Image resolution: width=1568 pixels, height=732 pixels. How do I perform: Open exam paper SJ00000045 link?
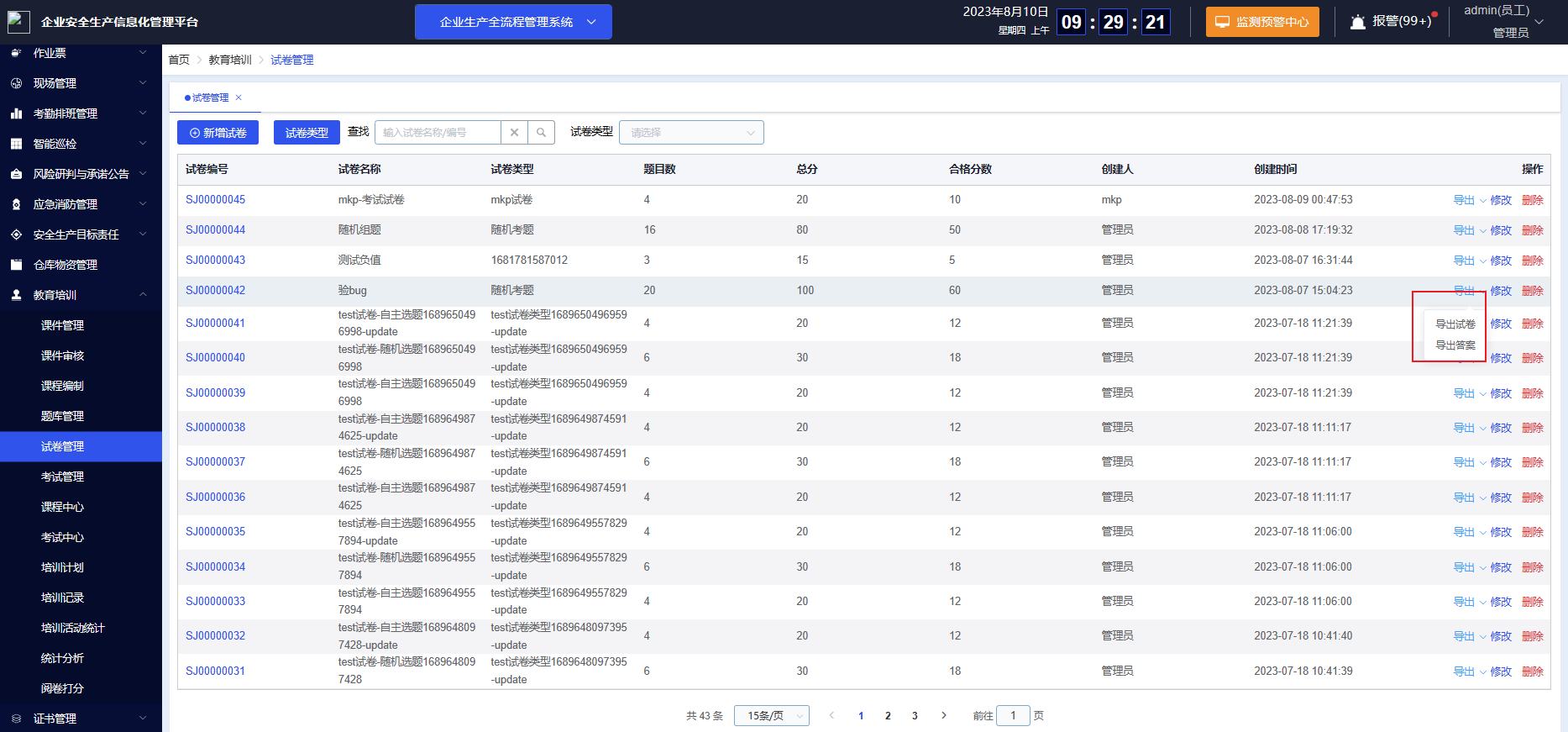[216, 199]
